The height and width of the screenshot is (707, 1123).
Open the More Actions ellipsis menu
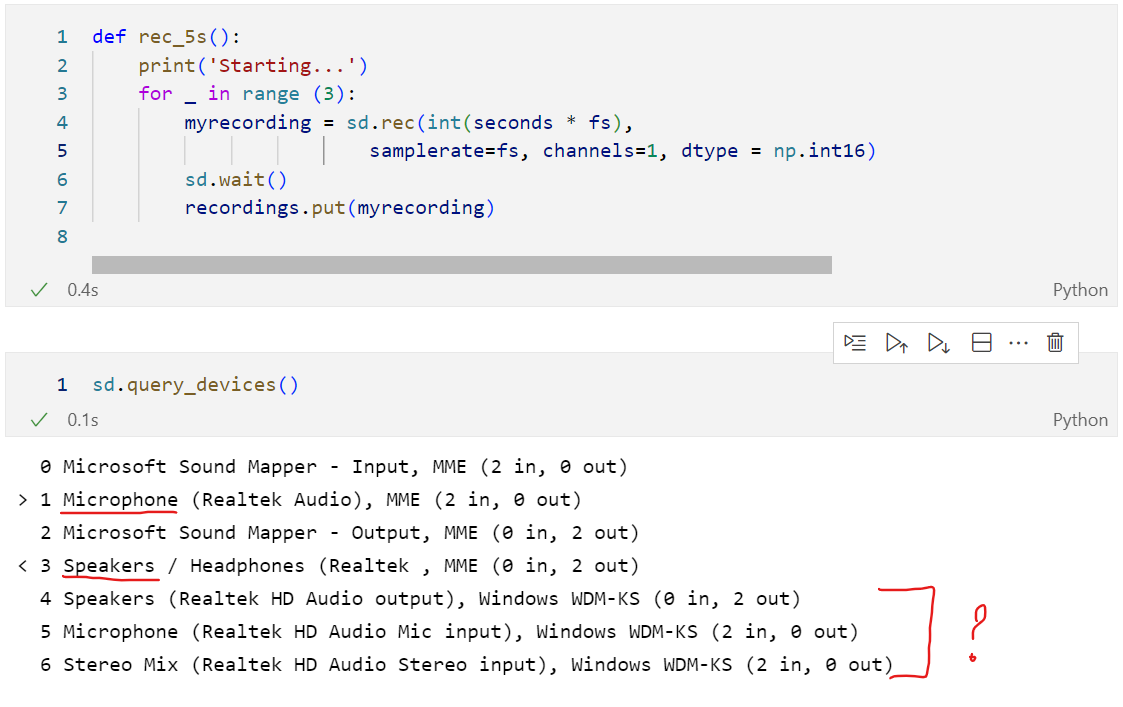1018,343
